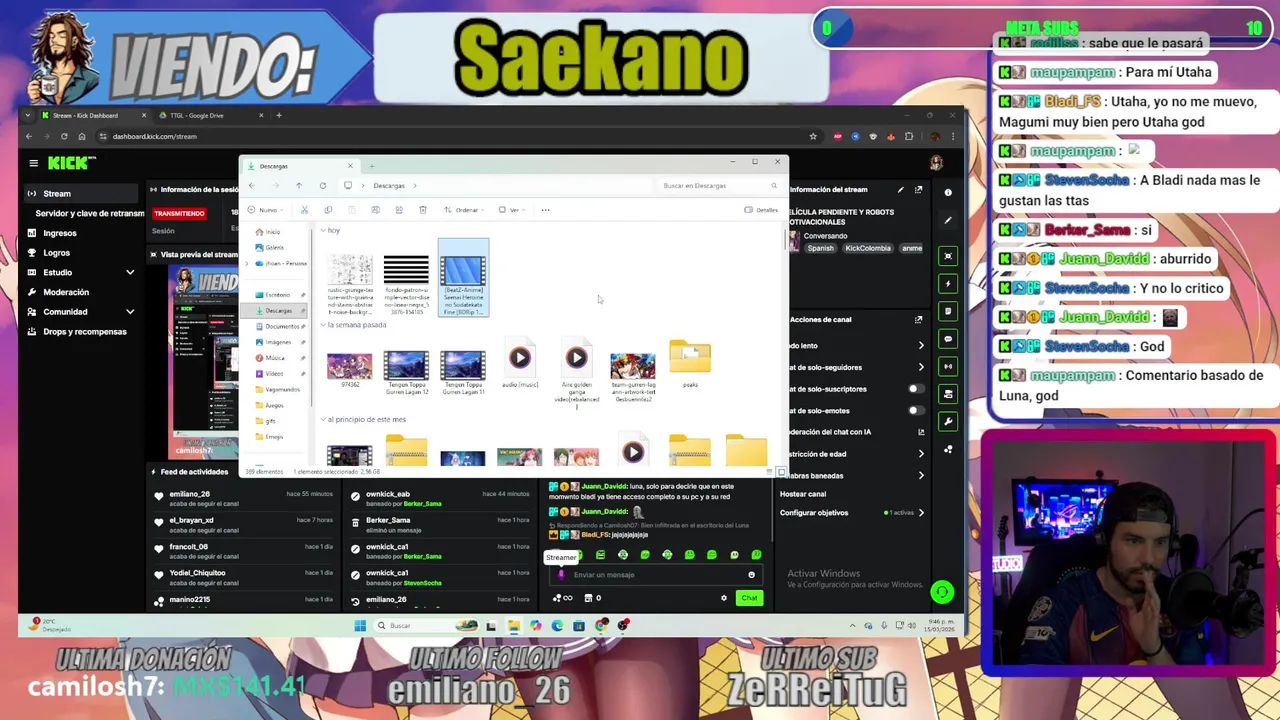Open Galería in Explorer navigation
1280x720 pixels.
point(270,247)
